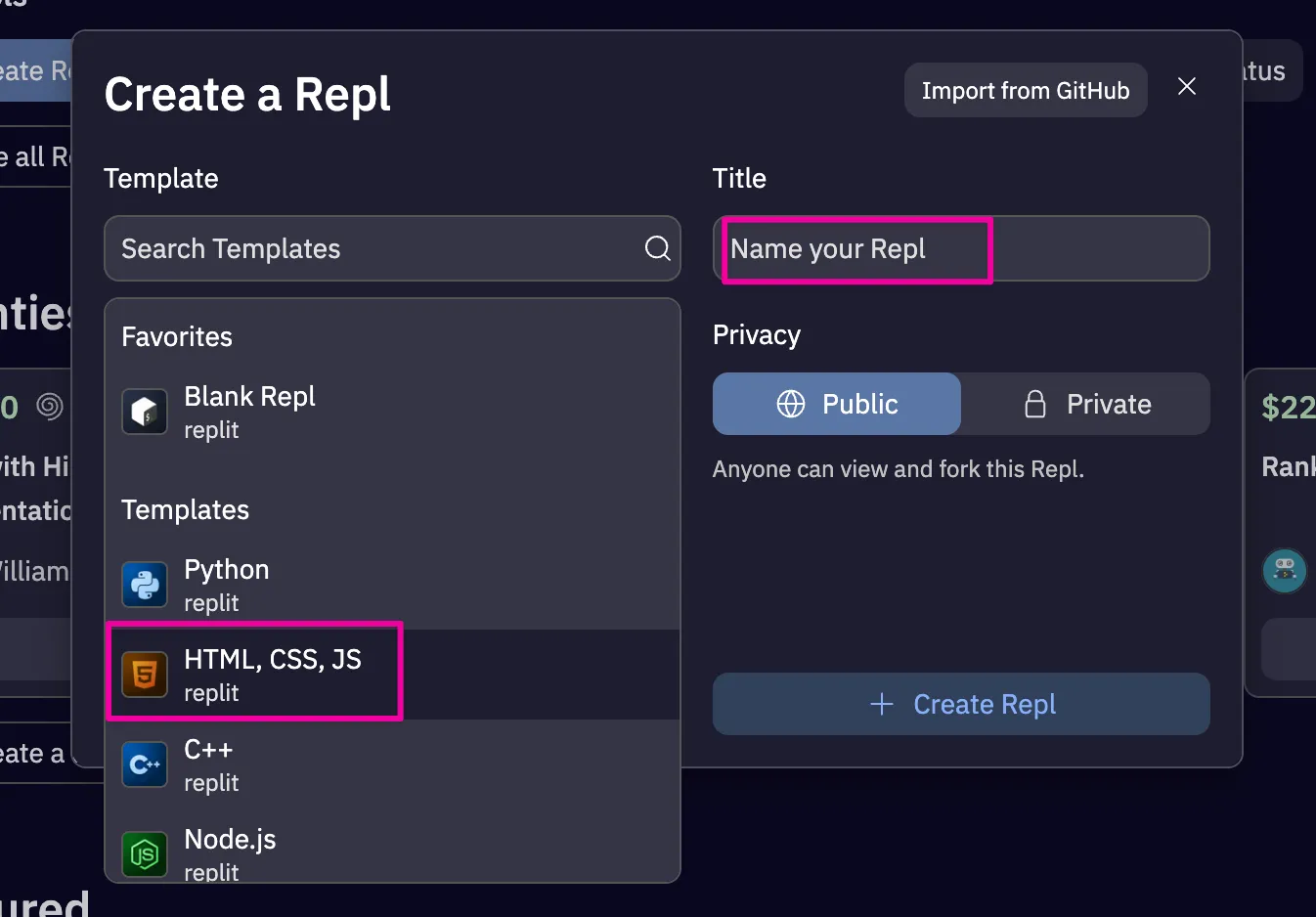Click the robot avatar in the background card
Viewport: 1316px width, 917px height.
pos(1285,570)
